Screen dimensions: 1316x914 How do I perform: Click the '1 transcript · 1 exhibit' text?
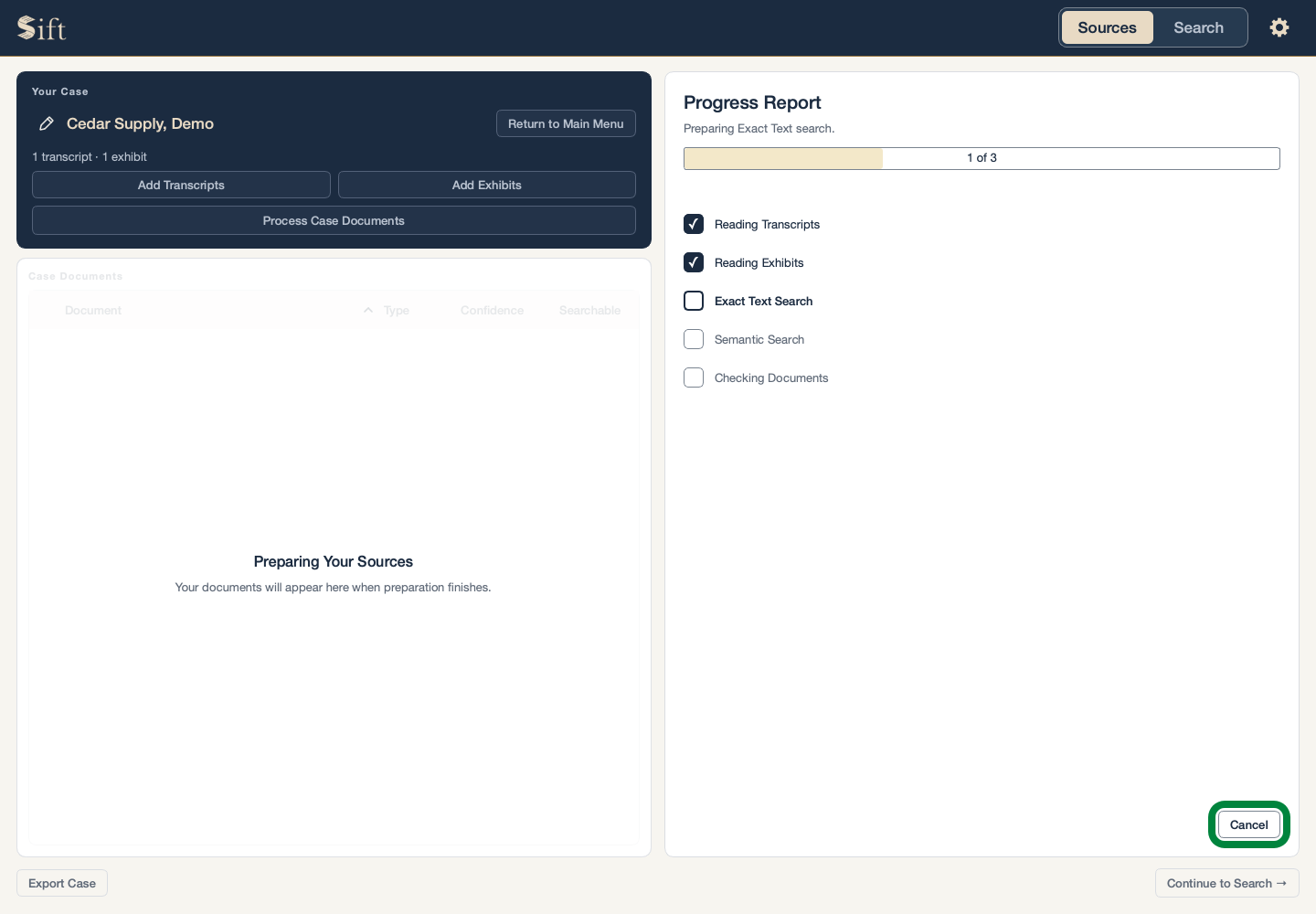coord(90,157)
